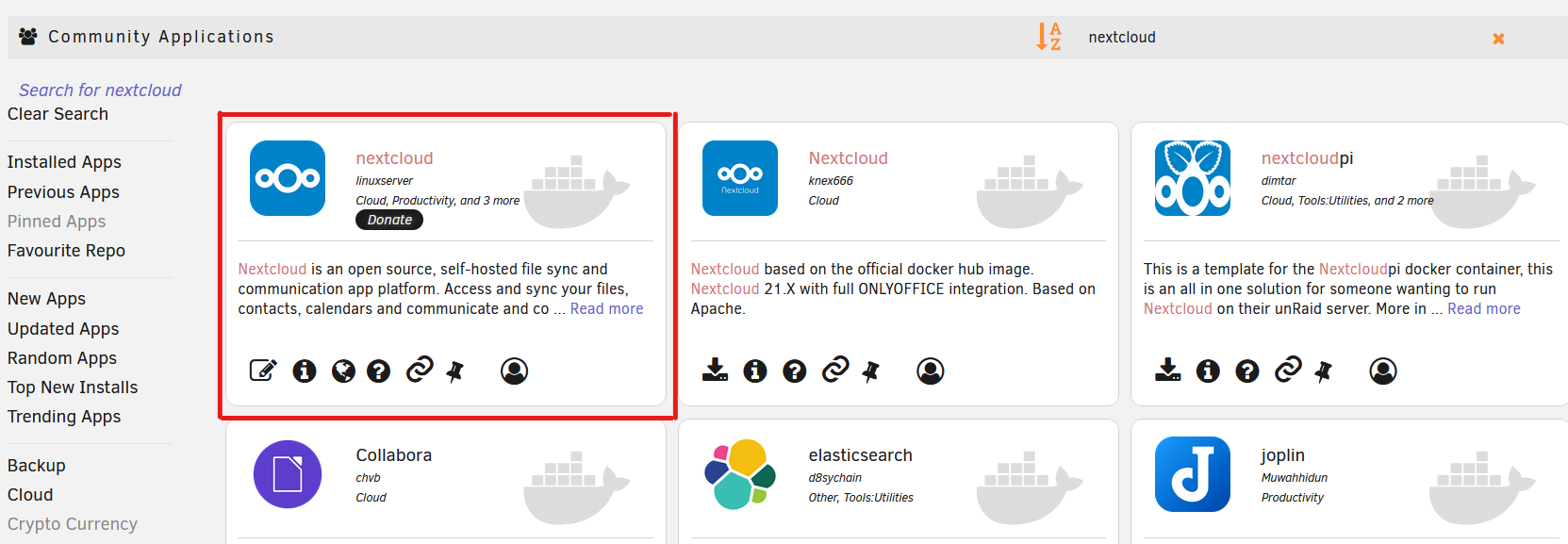This screenshot has width=1568, height=544.
Task: Click the Donate button on linuxserver nextcloud
Action: pos(389,220)
